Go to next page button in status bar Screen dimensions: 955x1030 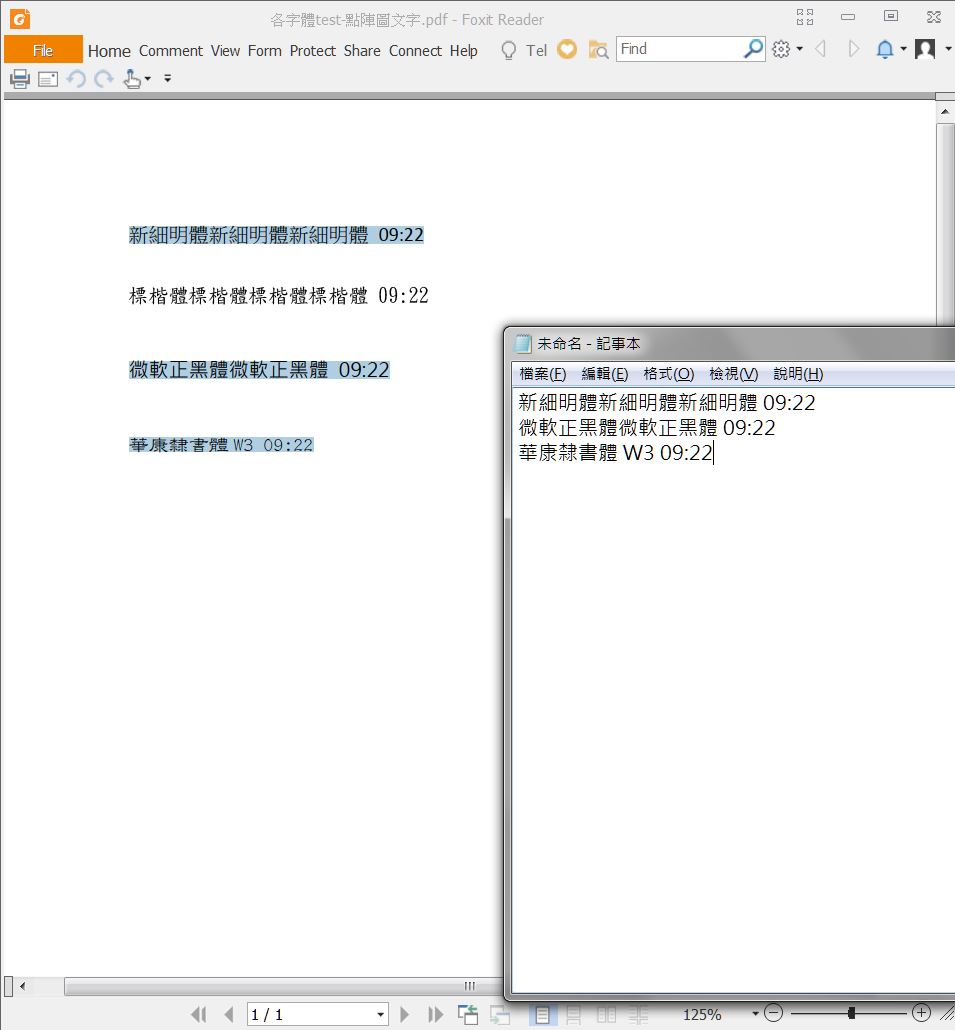405,1014
